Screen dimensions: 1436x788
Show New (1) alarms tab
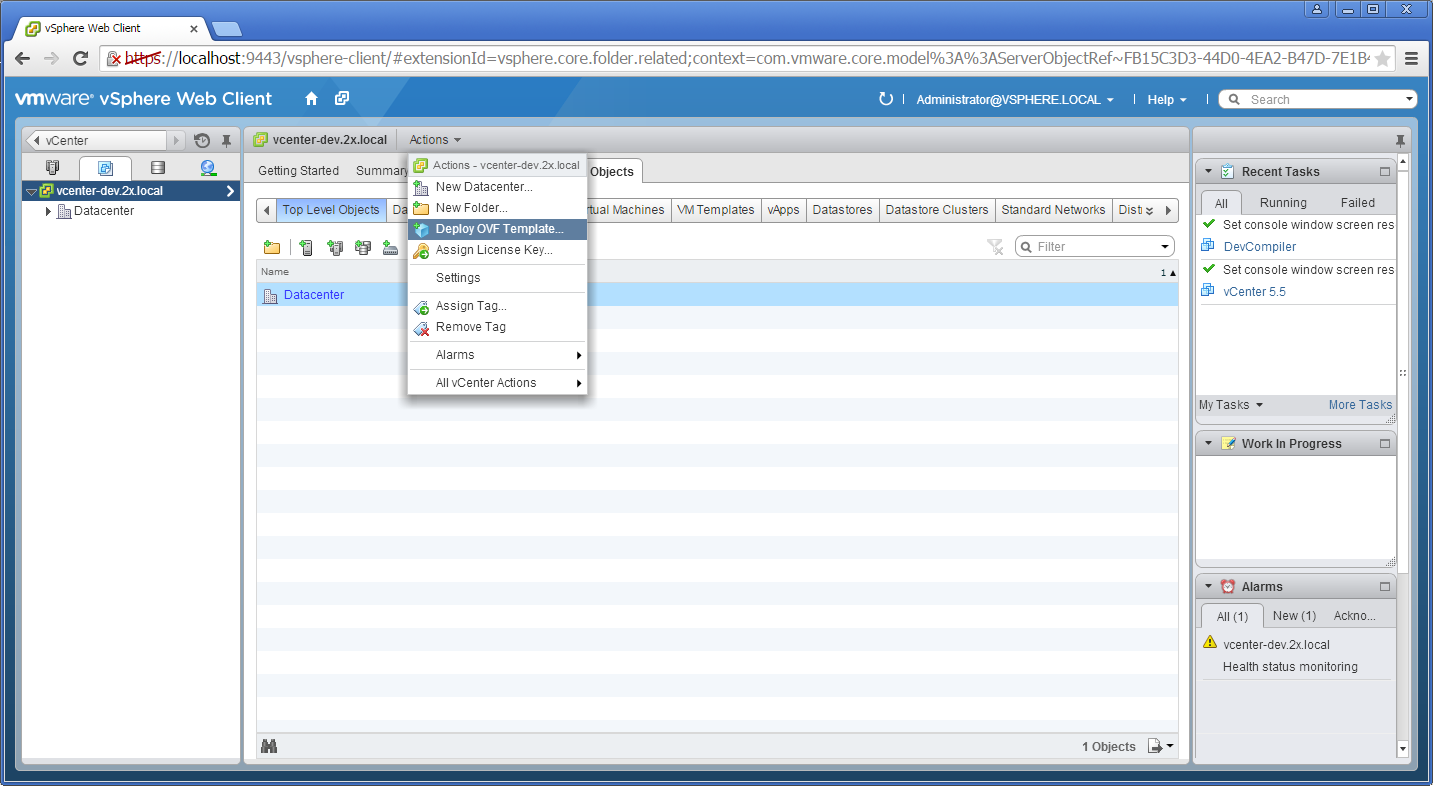click(x=1294, y=616)
